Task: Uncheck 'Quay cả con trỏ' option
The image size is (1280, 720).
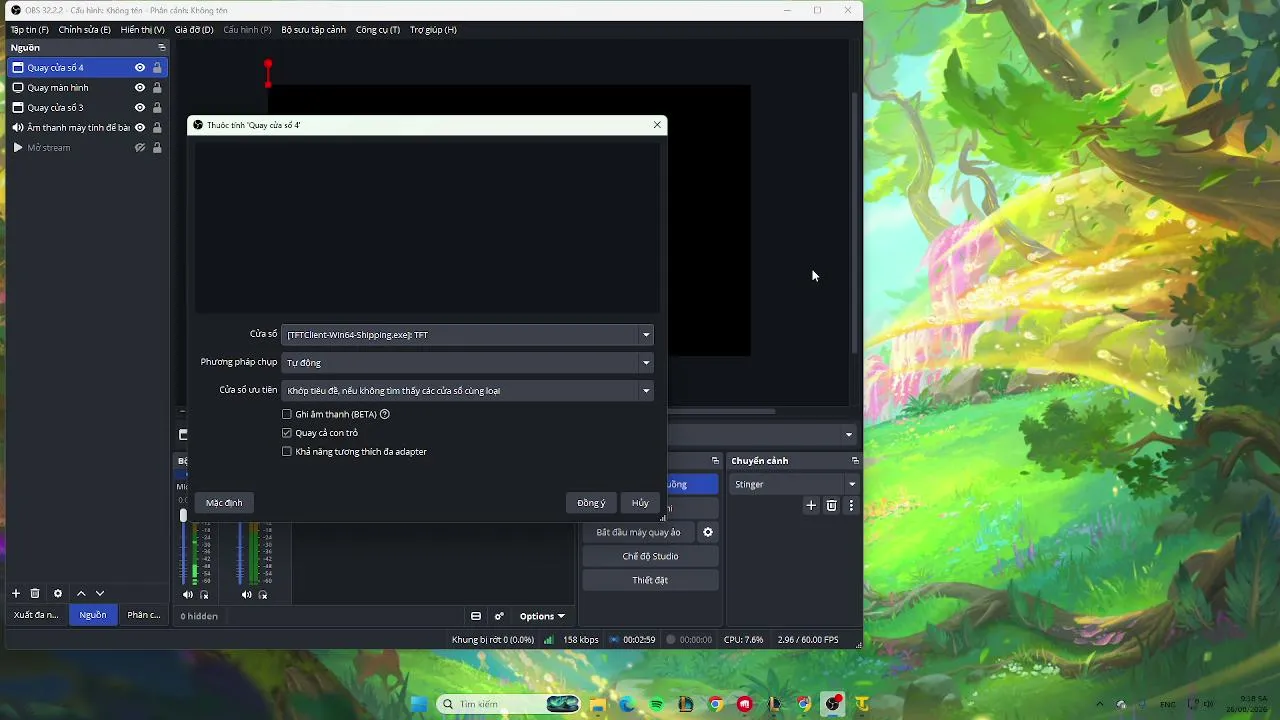Action: pyautogui.click(x=287, y=433)
